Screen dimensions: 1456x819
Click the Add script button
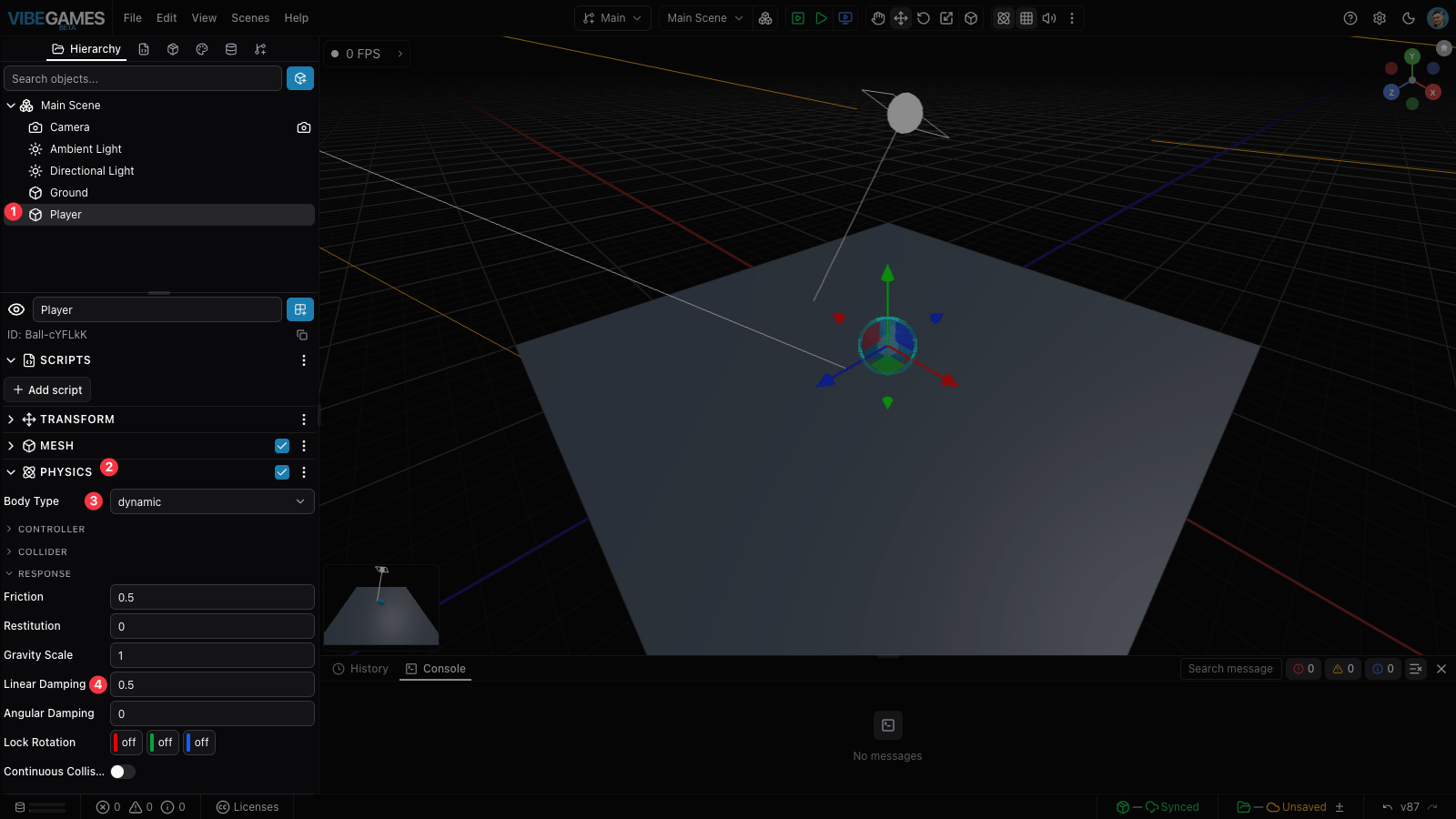47,389
